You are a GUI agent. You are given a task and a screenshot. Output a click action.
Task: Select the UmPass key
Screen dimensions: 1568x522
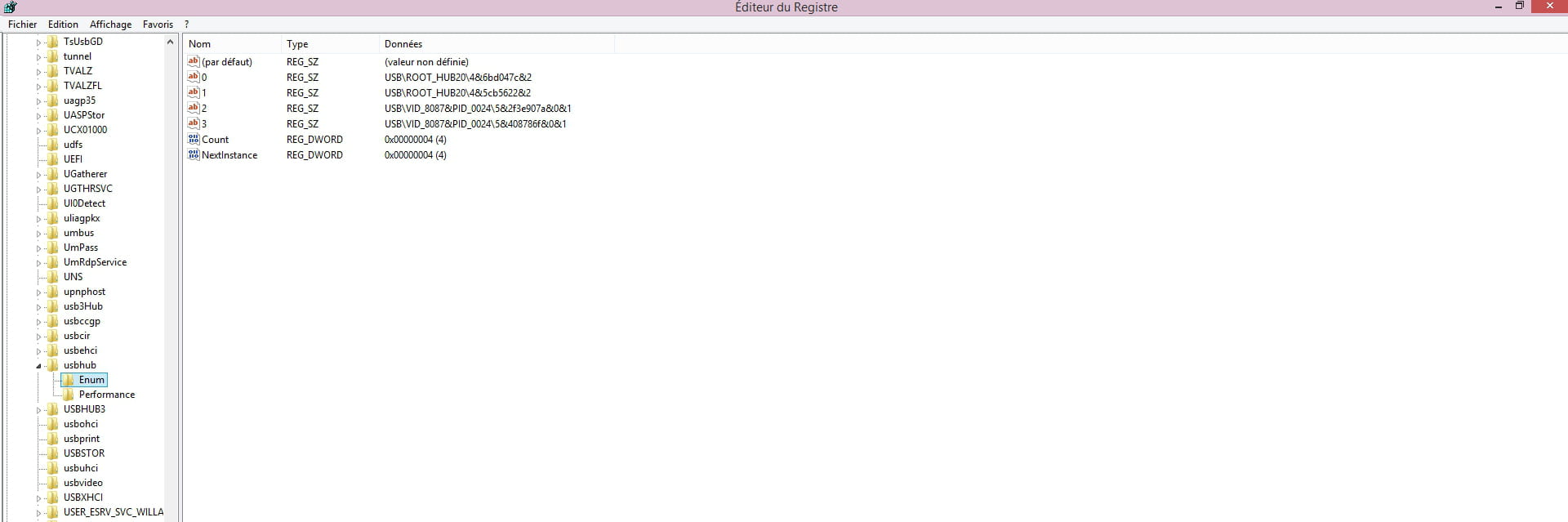point(81,248)
